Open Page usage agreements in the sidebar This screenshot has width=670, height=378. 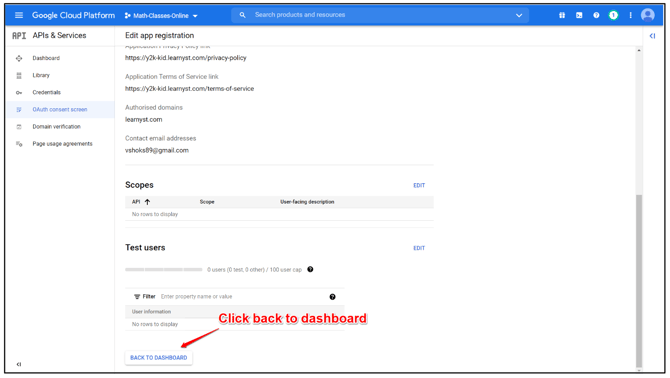tap(61, 144)
